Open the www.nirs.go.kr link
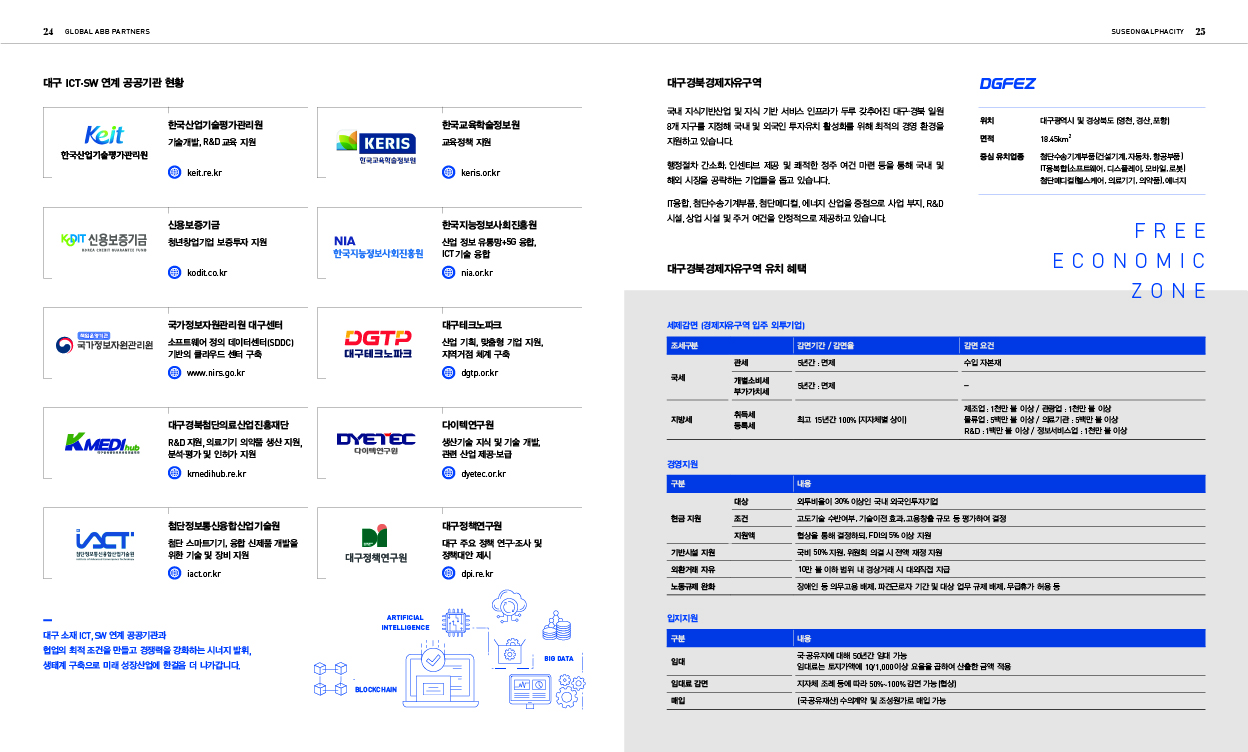This screenshot has width=1248, height=752. point(216,373)
